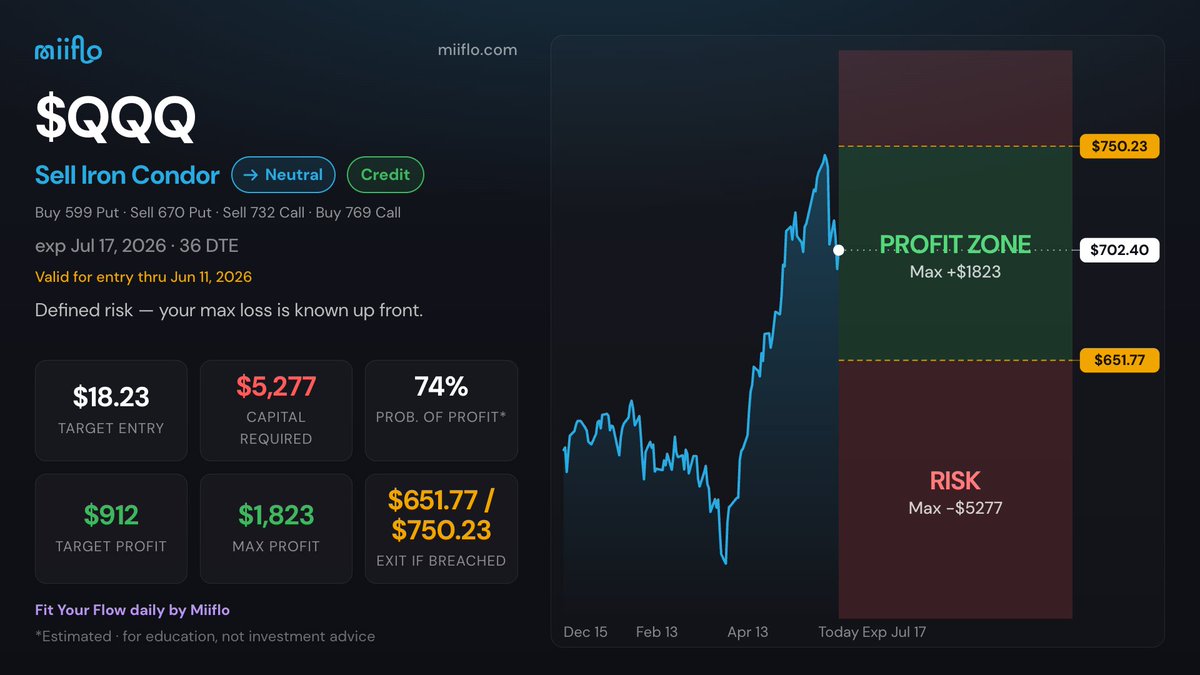The image size is (1200, 675).
Task: Click the Valid for entry thru Jun 11 notice
Action: tap(143, 277)
